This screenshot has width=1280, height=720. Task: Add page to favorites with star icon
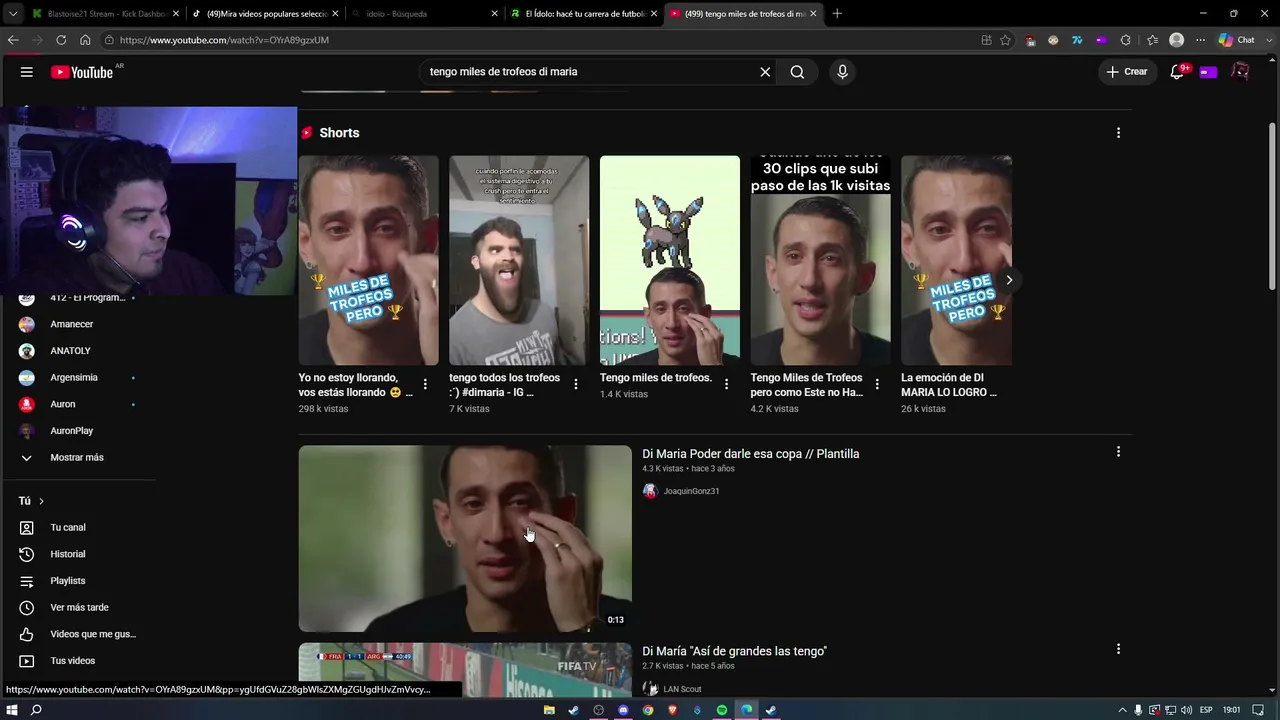(1005, 40)
